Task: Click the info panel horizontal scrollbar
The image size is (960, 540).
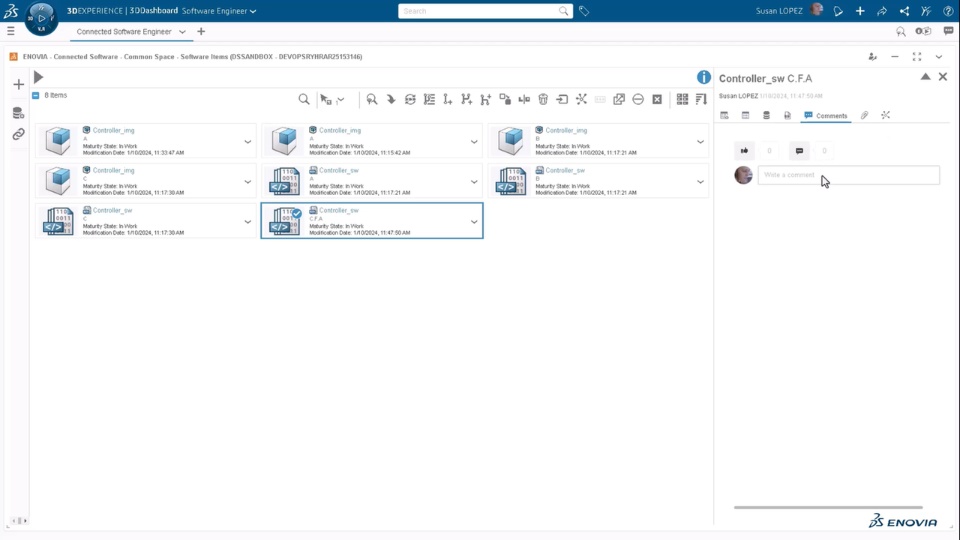Action: click(x=828, y=508)
